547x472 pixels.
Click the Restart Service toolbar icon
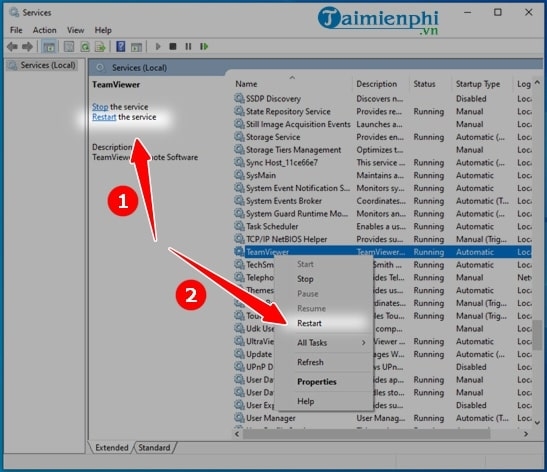pos(204,46)
